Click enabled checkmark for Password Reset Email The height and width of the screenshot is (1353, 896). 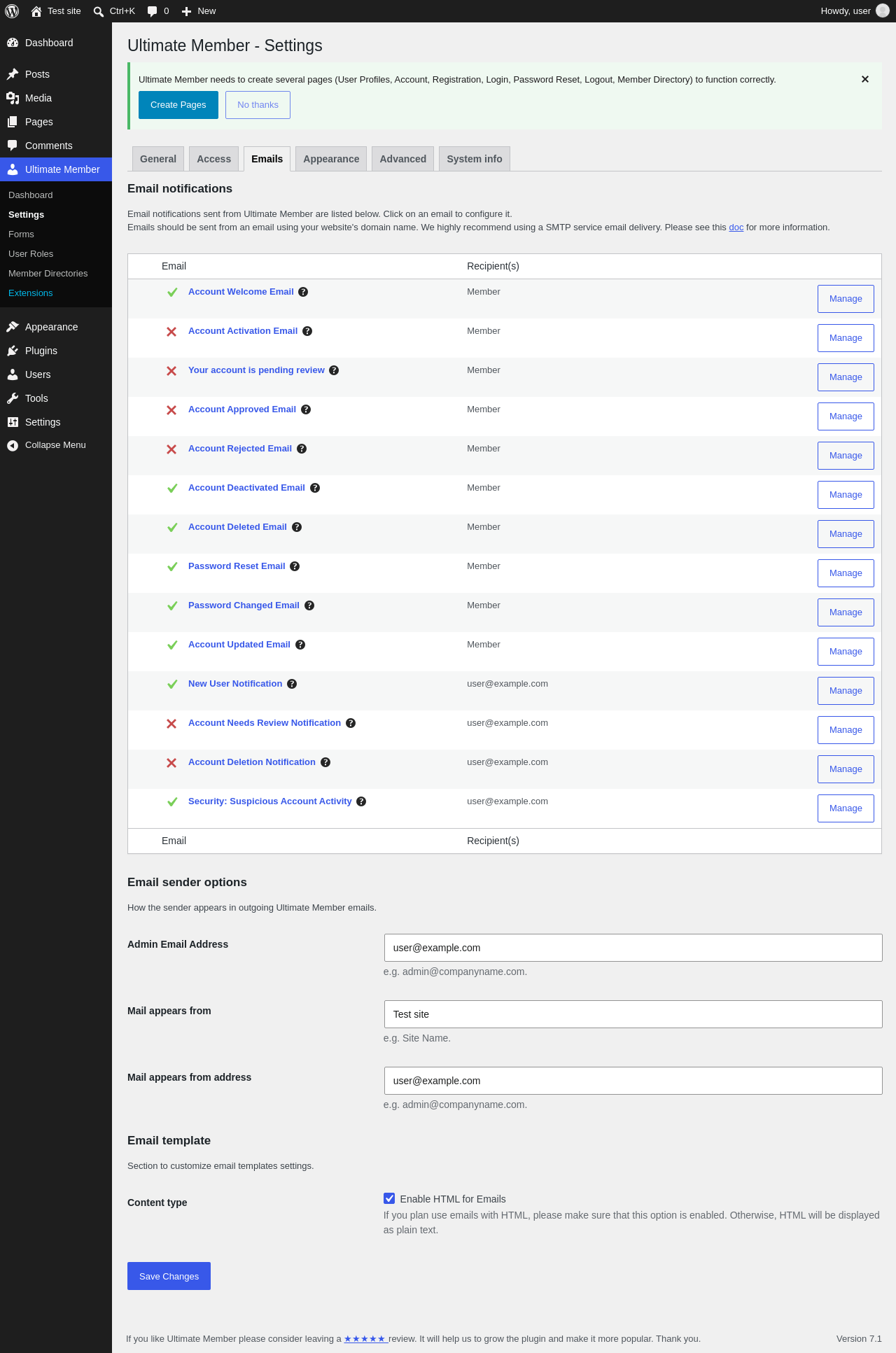click(172, 567)
